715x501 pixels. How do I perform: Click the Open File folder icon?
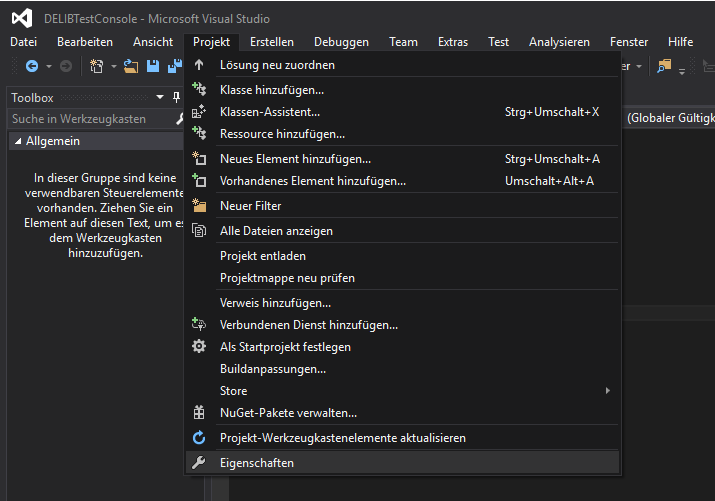coord(131,66)
